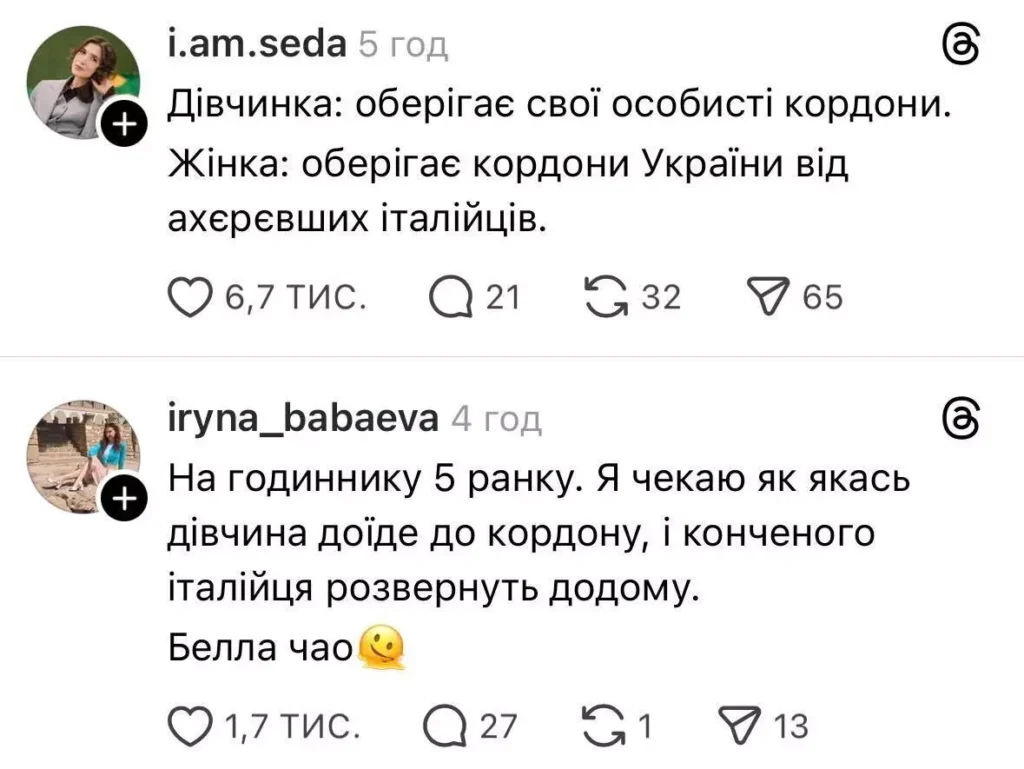This screenshot has width=1024, height=769.
Task: View i.am.seda profile picture
Action: point(82,83)
